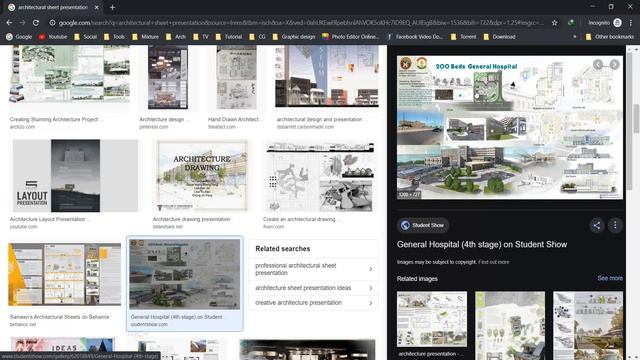Open the Tutorial bookmarks folder
The image size is (640, 360).
point(229,37)
